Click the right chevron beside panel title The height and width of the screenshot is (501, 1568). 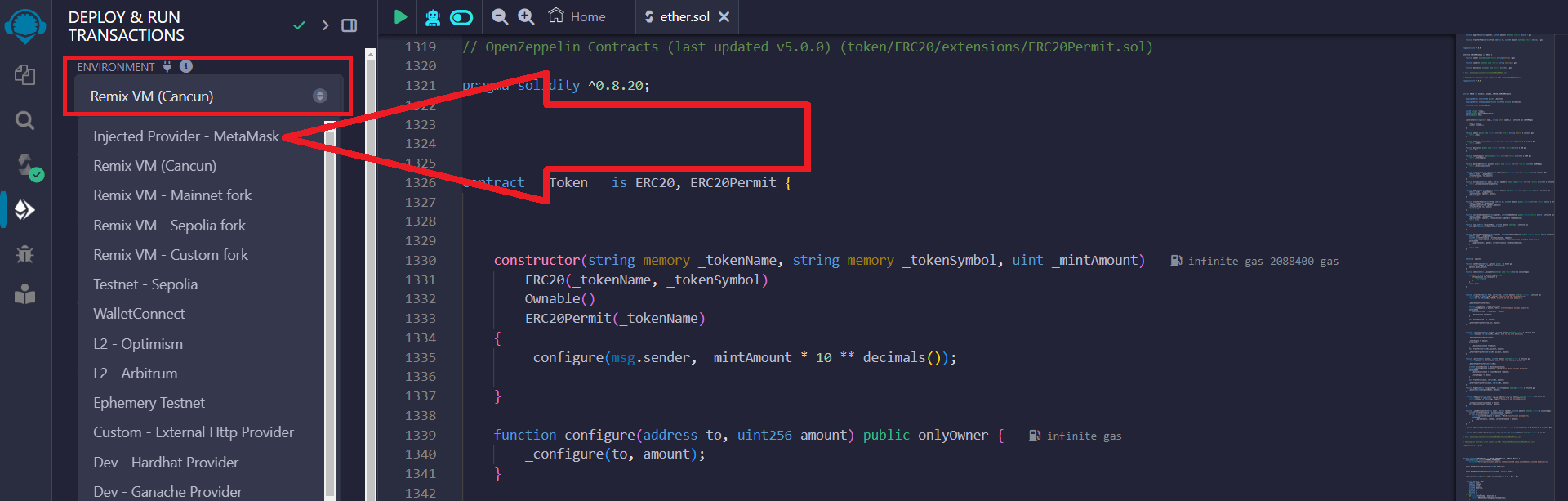325,25
